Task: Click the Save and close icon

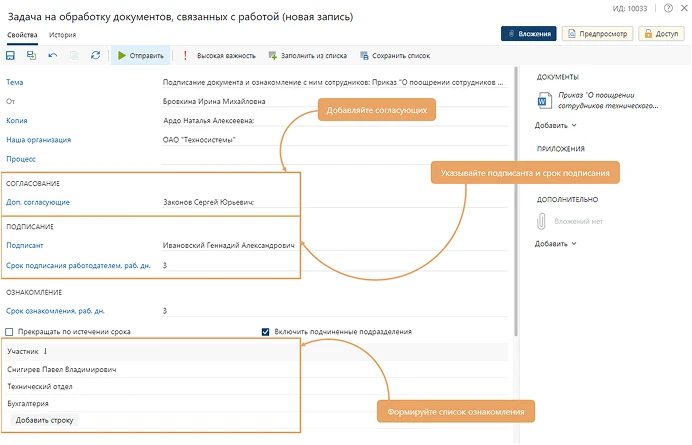Action: click(32, 56)
